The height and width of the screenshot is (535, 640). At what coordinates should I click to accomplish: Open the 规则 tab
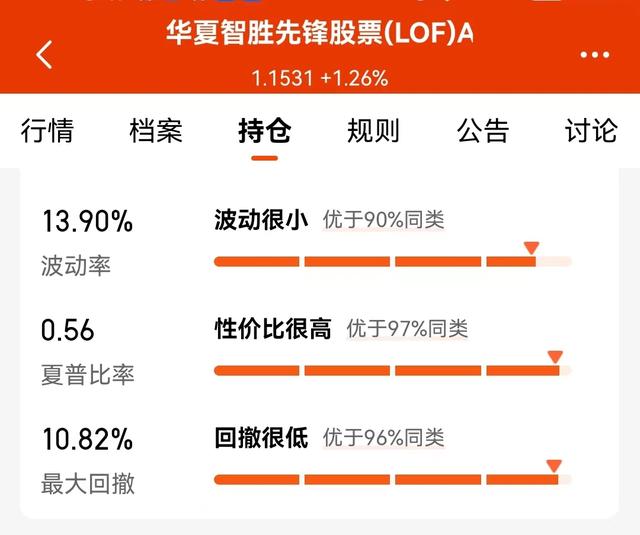click(373, 131)
